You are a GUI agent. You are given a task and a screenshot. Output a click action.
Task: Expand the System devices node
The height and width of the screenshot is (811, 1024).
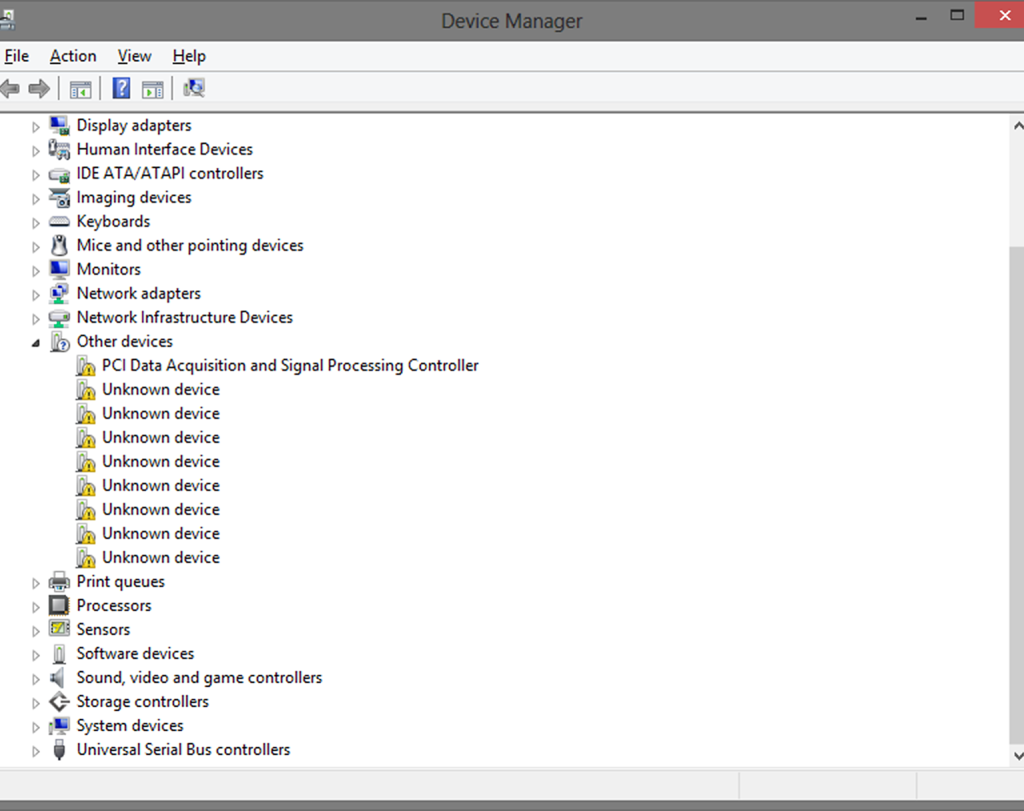click(x=36, y=727)
